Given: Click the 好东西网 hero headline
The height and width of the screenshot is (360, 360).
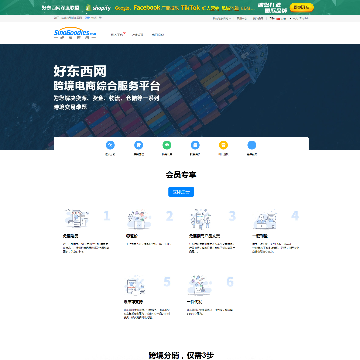Looking at the screenshot, I should point(80,71).
